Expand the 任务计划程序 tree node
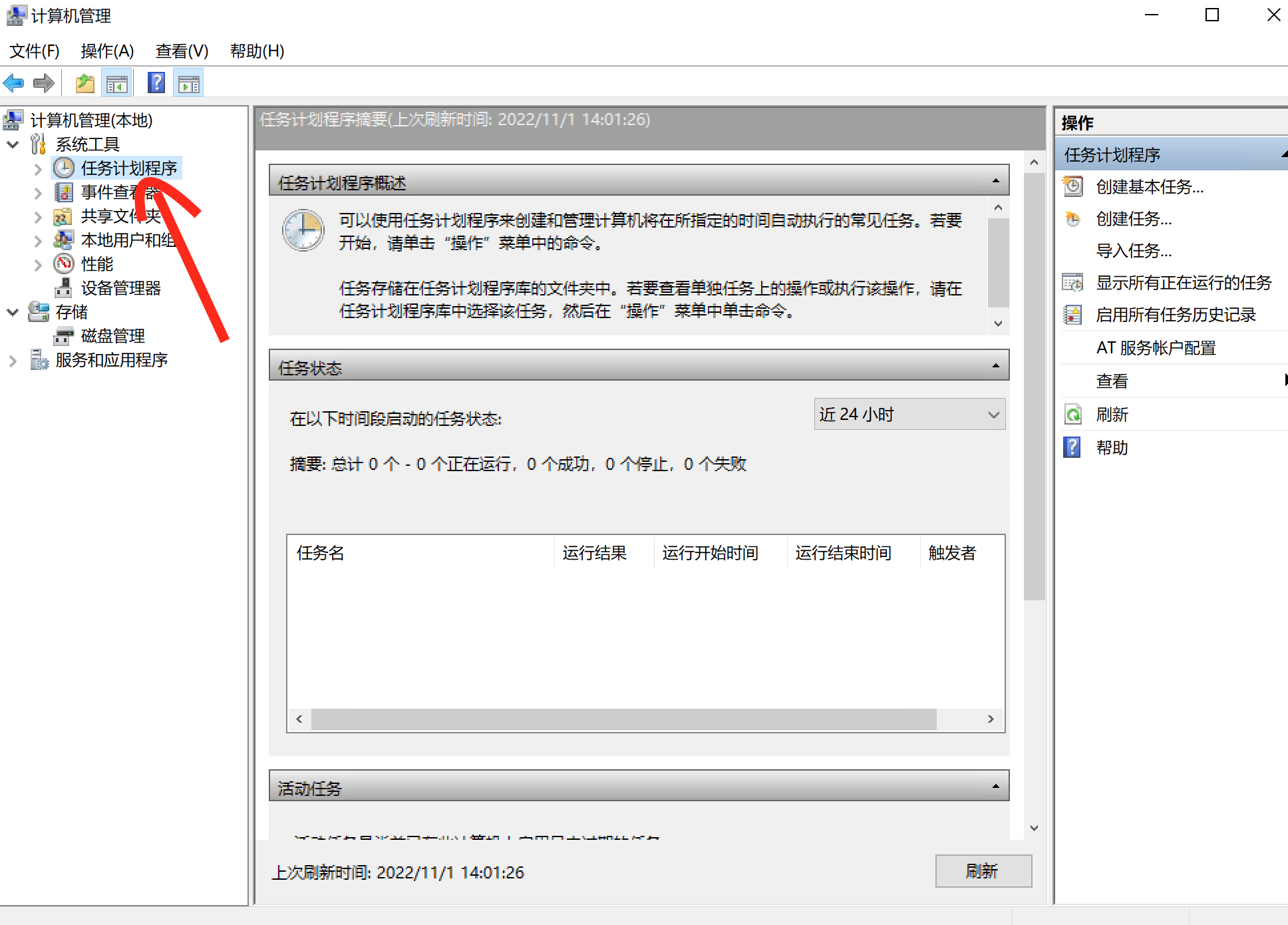Screen dimensions: 1288x925 point(38,169)
